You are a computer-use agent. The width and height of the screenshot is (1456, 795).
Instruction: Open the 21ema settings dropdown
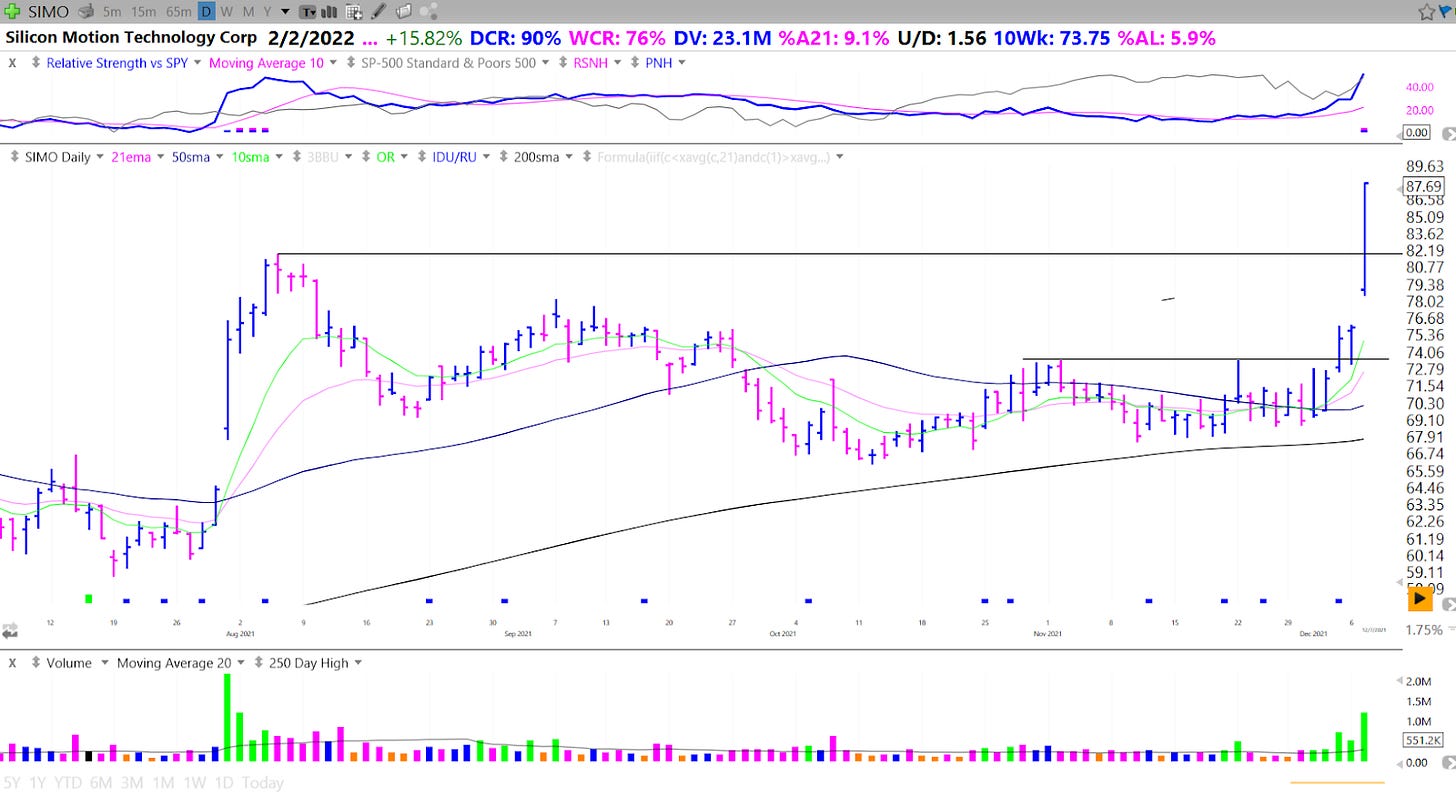(160, 157)
